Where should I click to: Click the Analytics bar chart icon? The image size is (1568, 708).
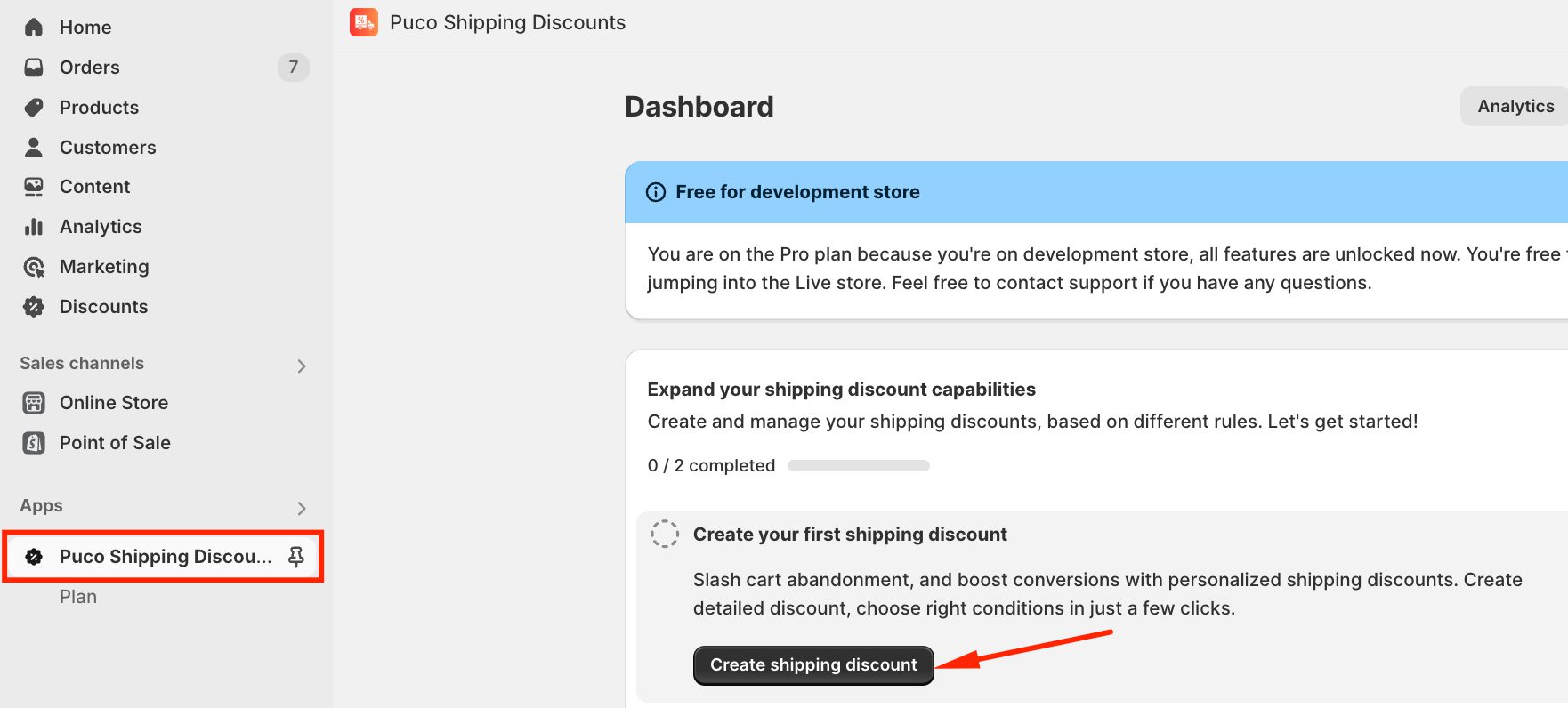34,227
